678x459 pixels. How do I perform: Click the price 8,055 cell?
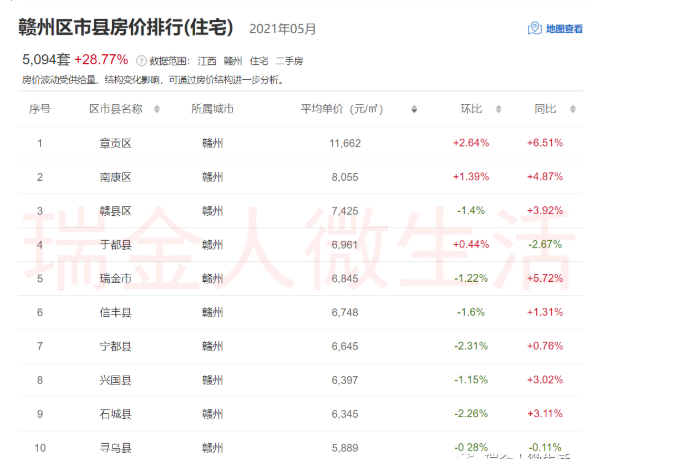[345, 177]
